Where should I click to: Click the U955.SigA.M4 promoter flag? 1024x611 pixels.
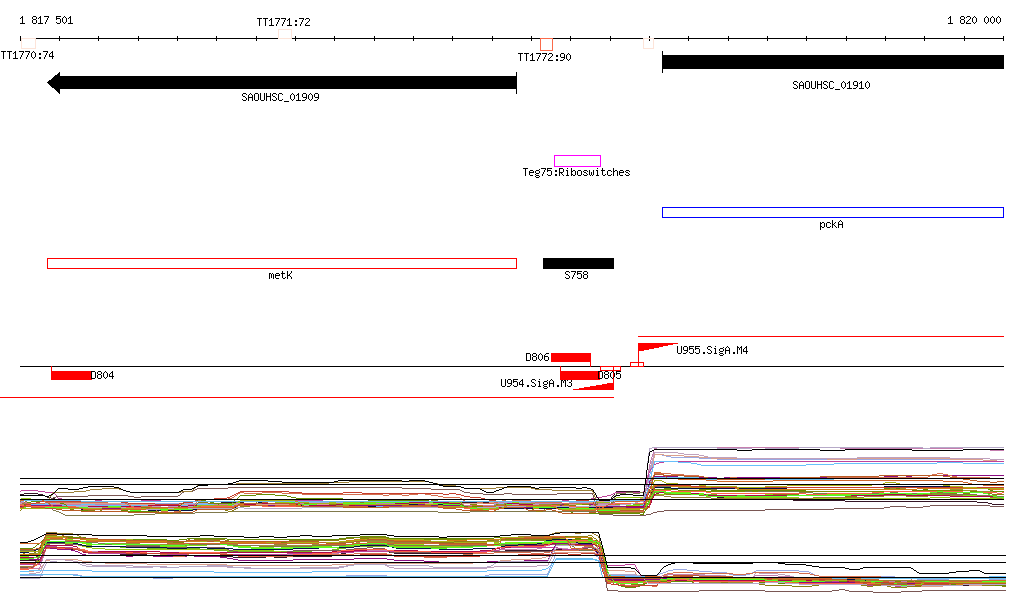pyautogui.click(x=655, y=348)
